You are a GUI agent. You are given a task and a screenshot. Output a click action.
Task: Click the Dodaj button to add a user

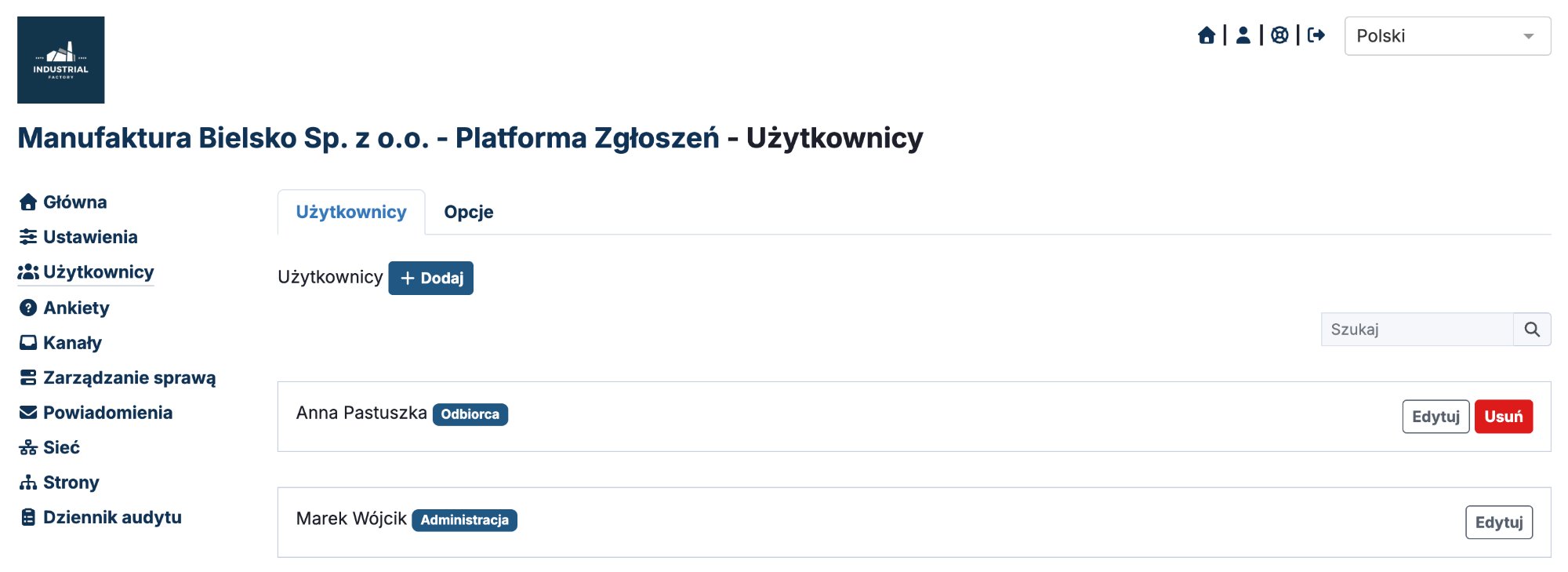click(x=430, y=278)
